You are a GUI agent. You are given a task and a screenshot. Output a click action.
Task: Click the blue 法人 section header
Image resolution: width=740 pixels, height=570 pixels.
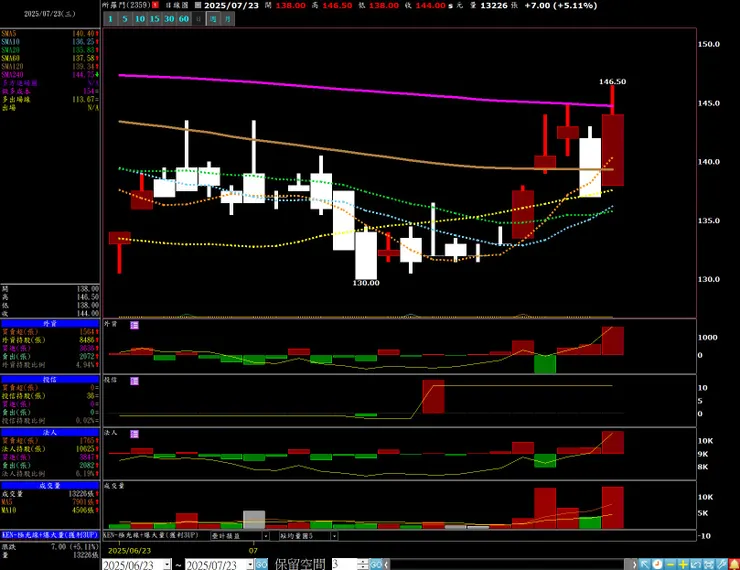[x=50, y=432]
